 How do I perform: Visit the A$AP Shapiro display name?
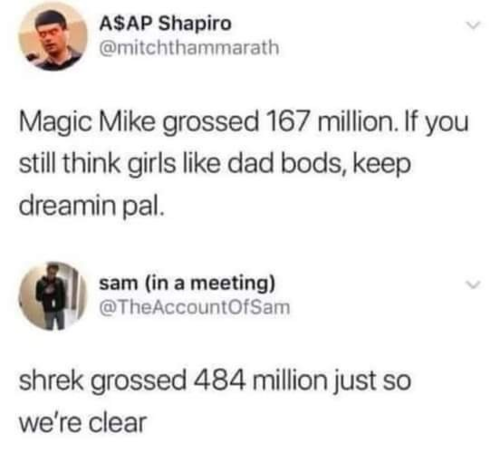165,24
